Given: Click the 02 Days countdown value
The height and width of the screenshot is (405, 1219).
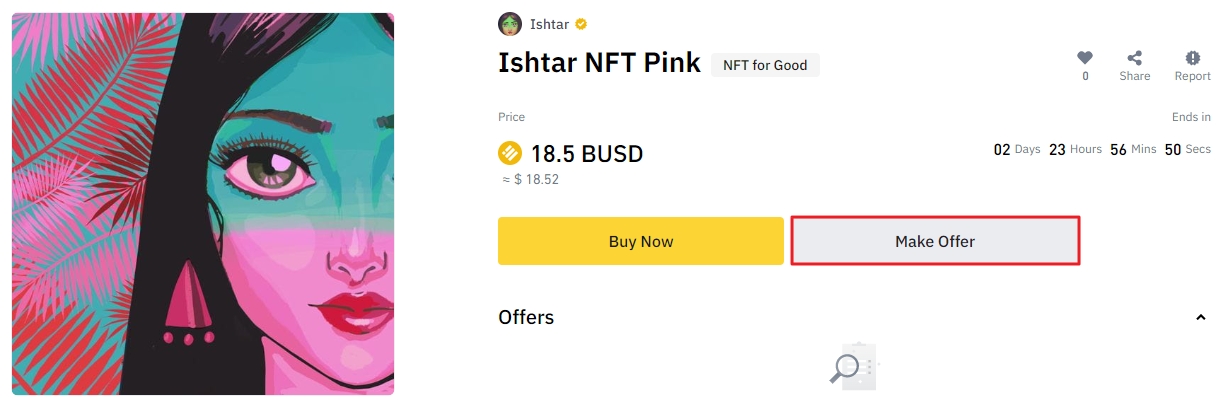Looking at the screenshot, I should [1002, 150].
